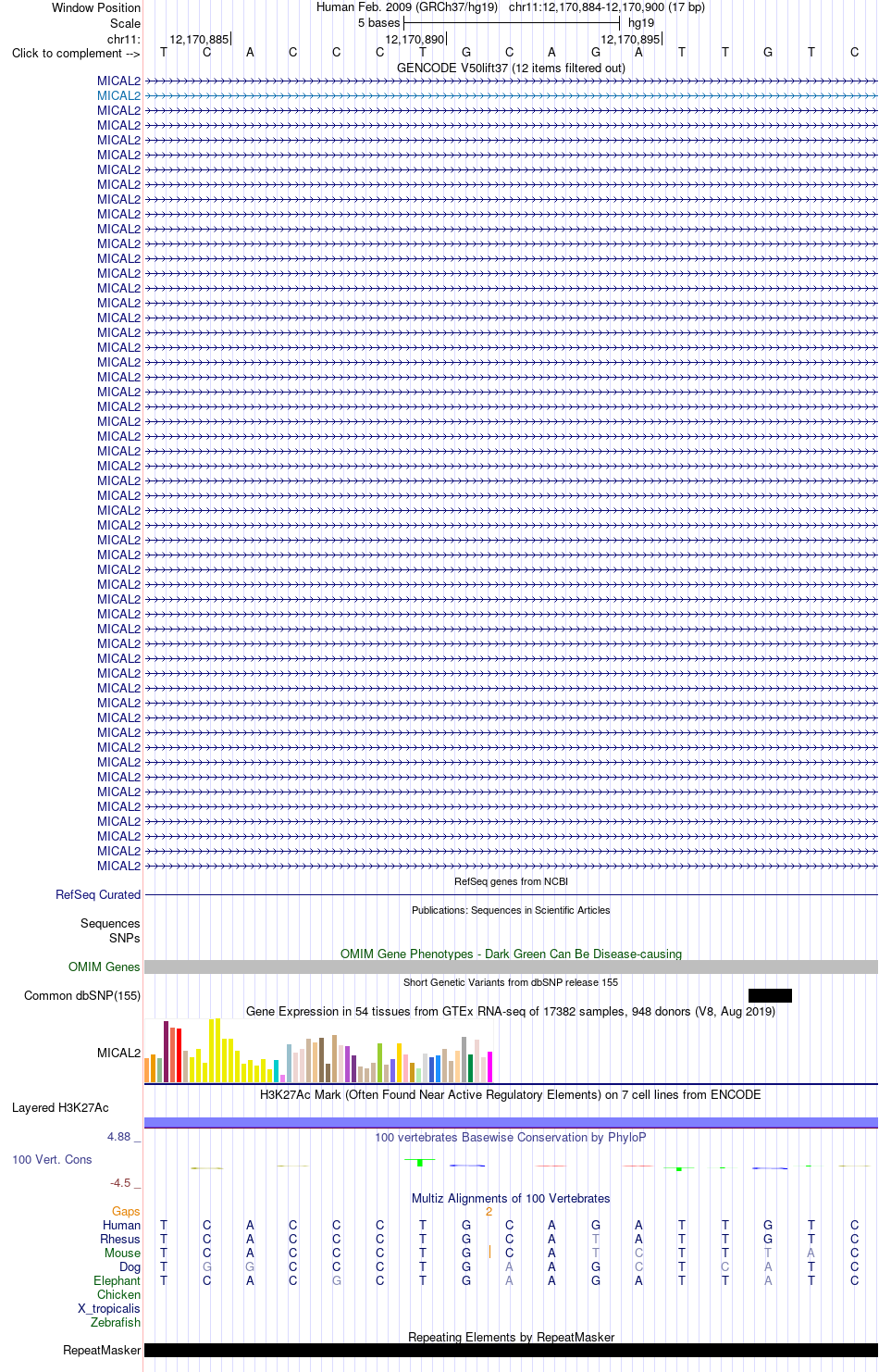
Task: Open 'Repeating Elements by RepeatMasker' title
Action: coord(511,1337)
